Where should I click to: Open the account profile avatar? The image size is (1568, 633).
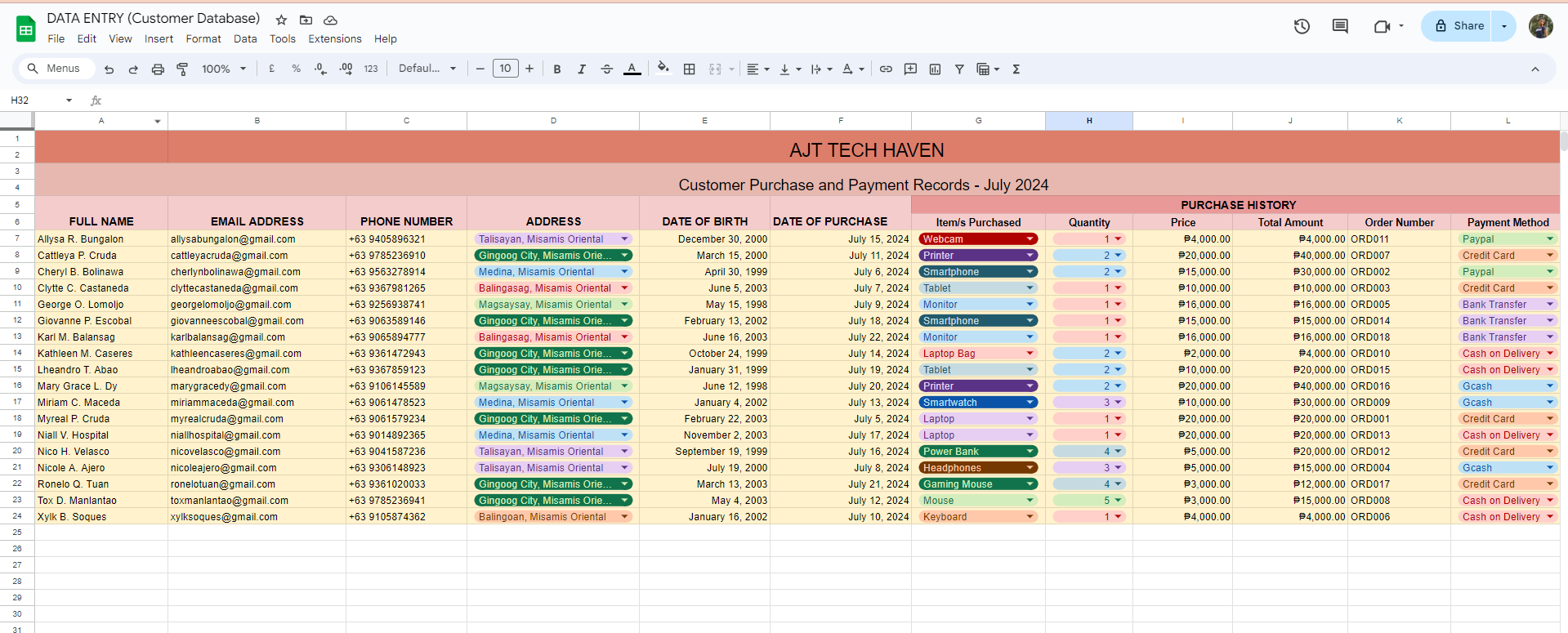1540,26
